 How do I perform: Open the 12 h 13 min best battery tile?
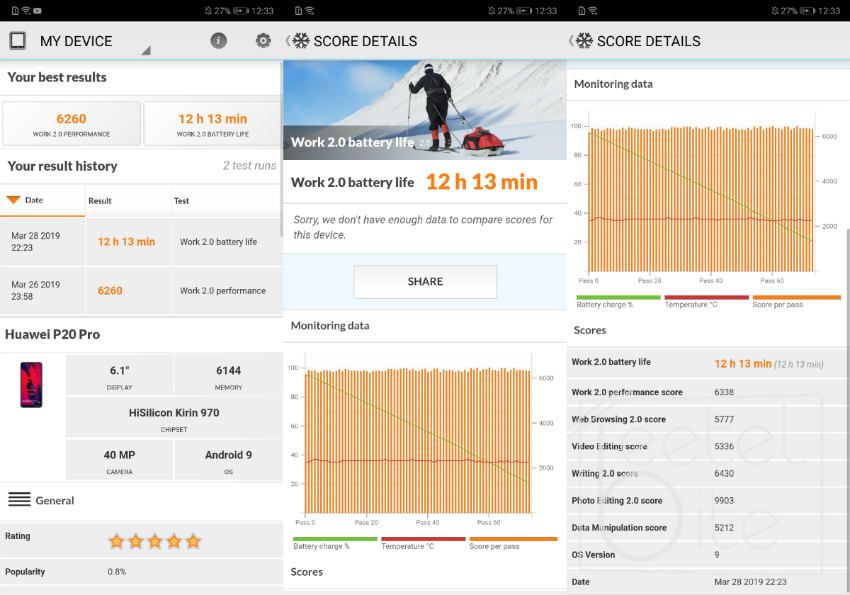point(212,124)
